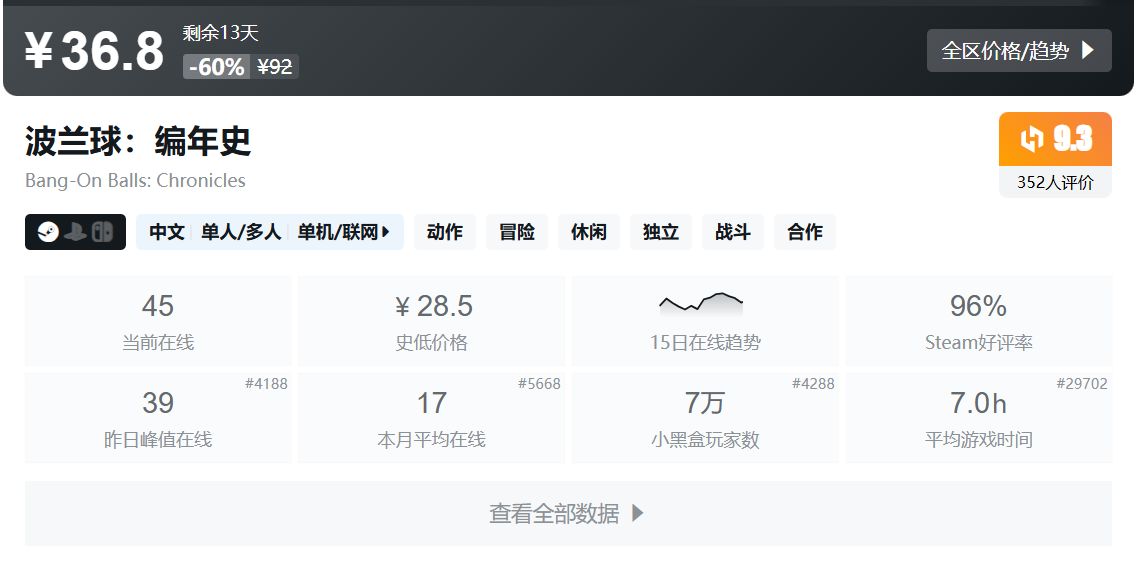Click the 小黑盒玩家数 7万 card

(x=705, y=418)
